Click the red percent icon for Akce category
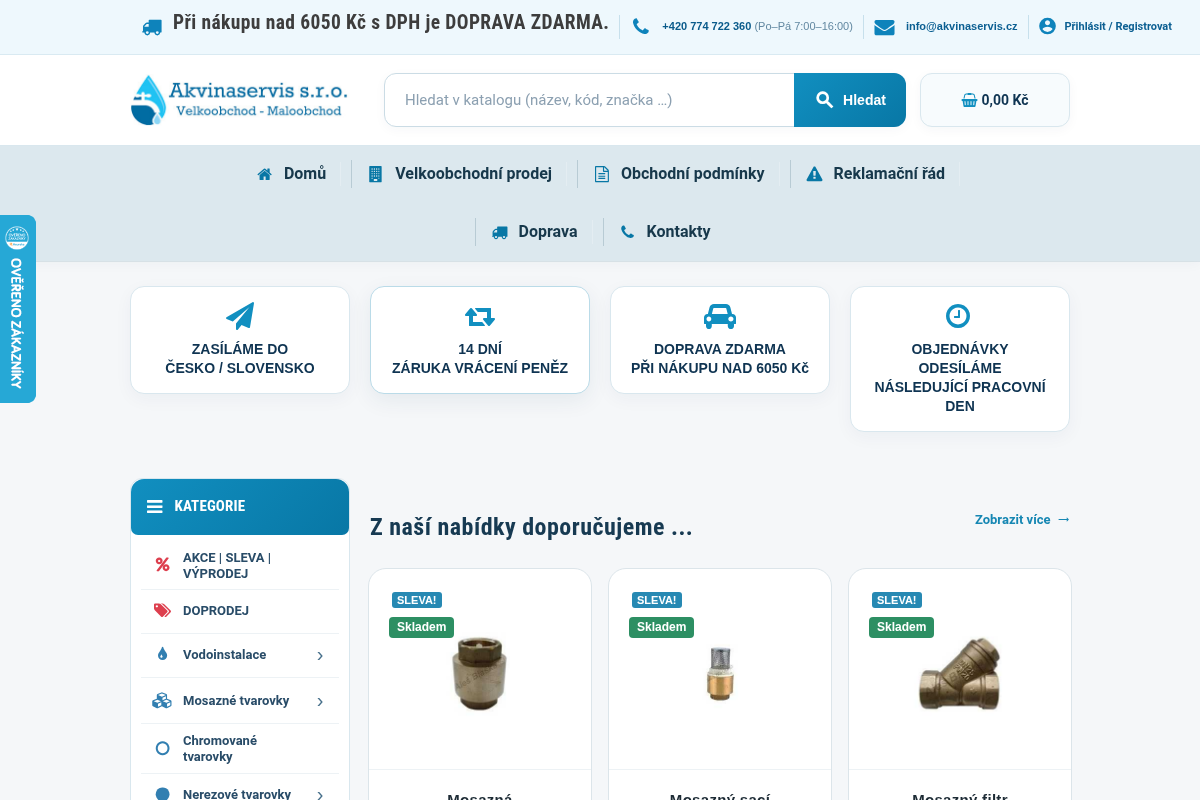The image size is (1200, 800). [x=162, y=564]
